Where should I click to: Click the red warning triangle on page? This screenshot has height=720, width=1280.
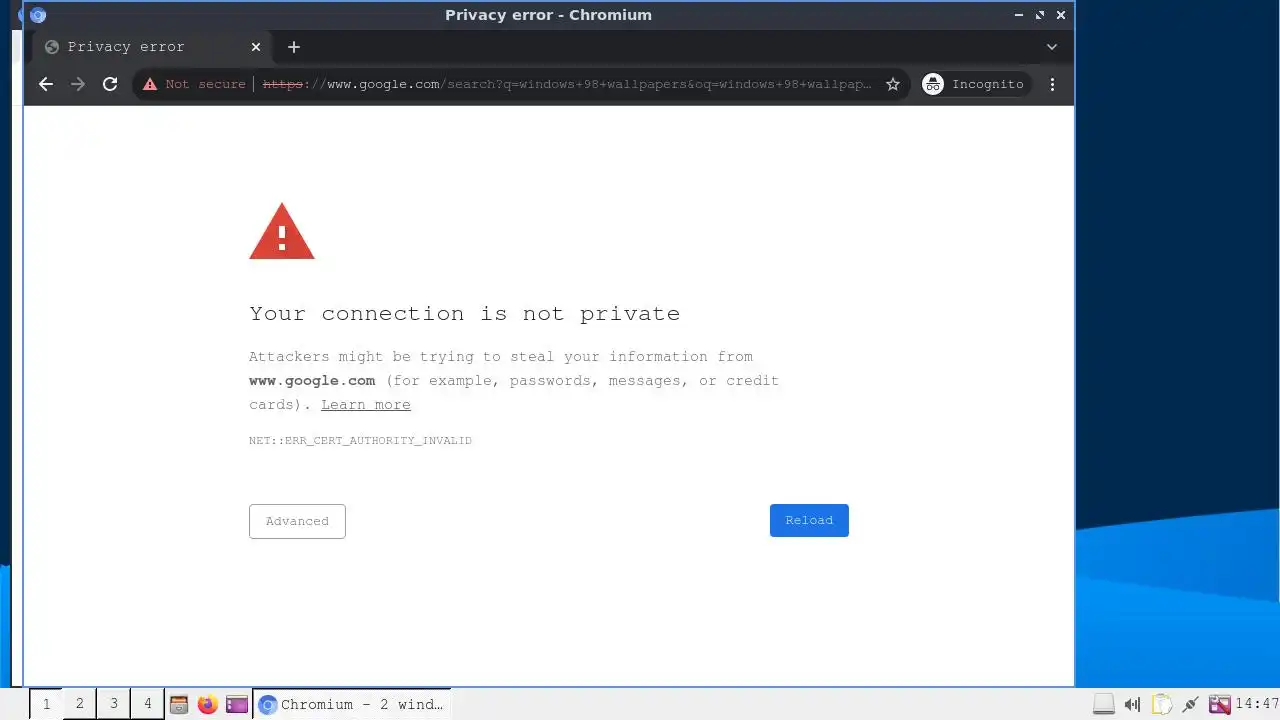pos(282,232)
